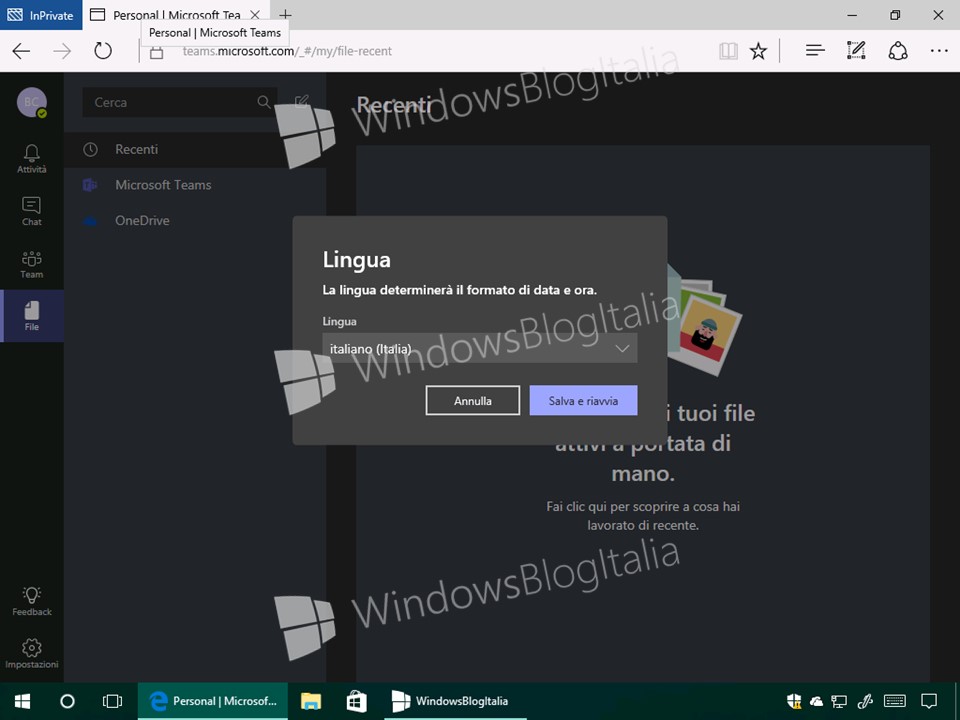Click the InPrivate indicator badge
The image size is (960, 720).
[40, 15]
